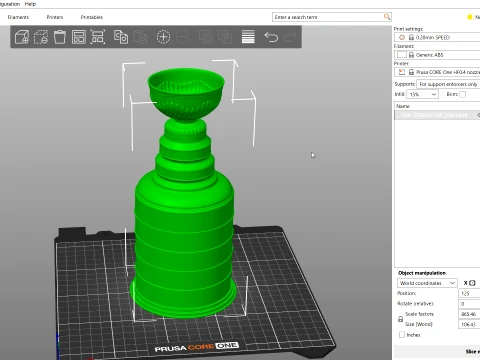Undo the last action with the arrow icon
Viewport: 480px width, 360px height.
pyautogui.click(x=271, y=37)
